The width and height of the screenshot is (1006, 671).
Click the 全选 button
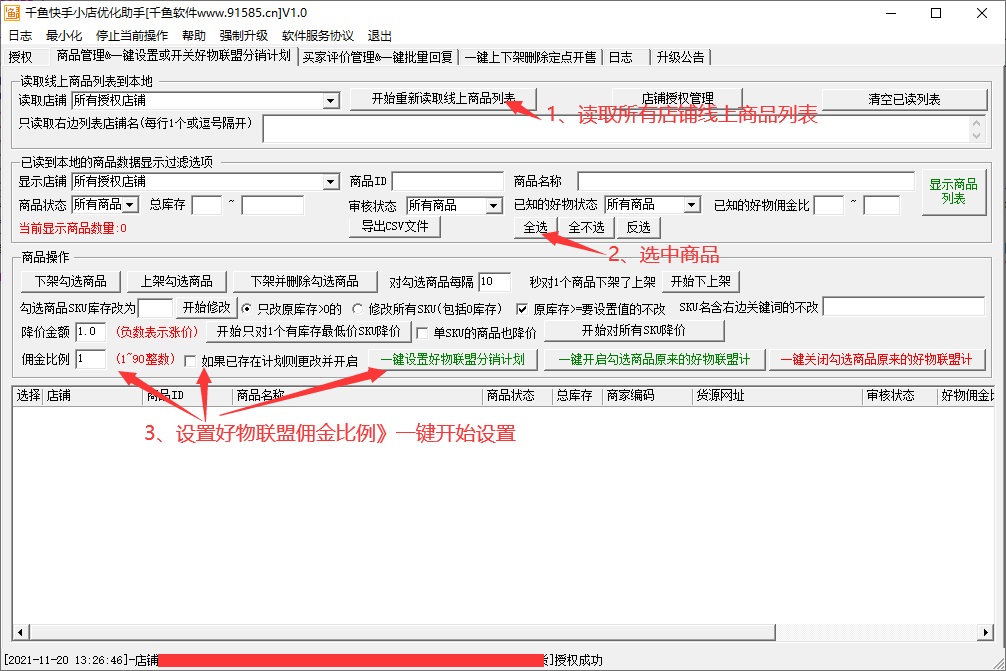535,228
